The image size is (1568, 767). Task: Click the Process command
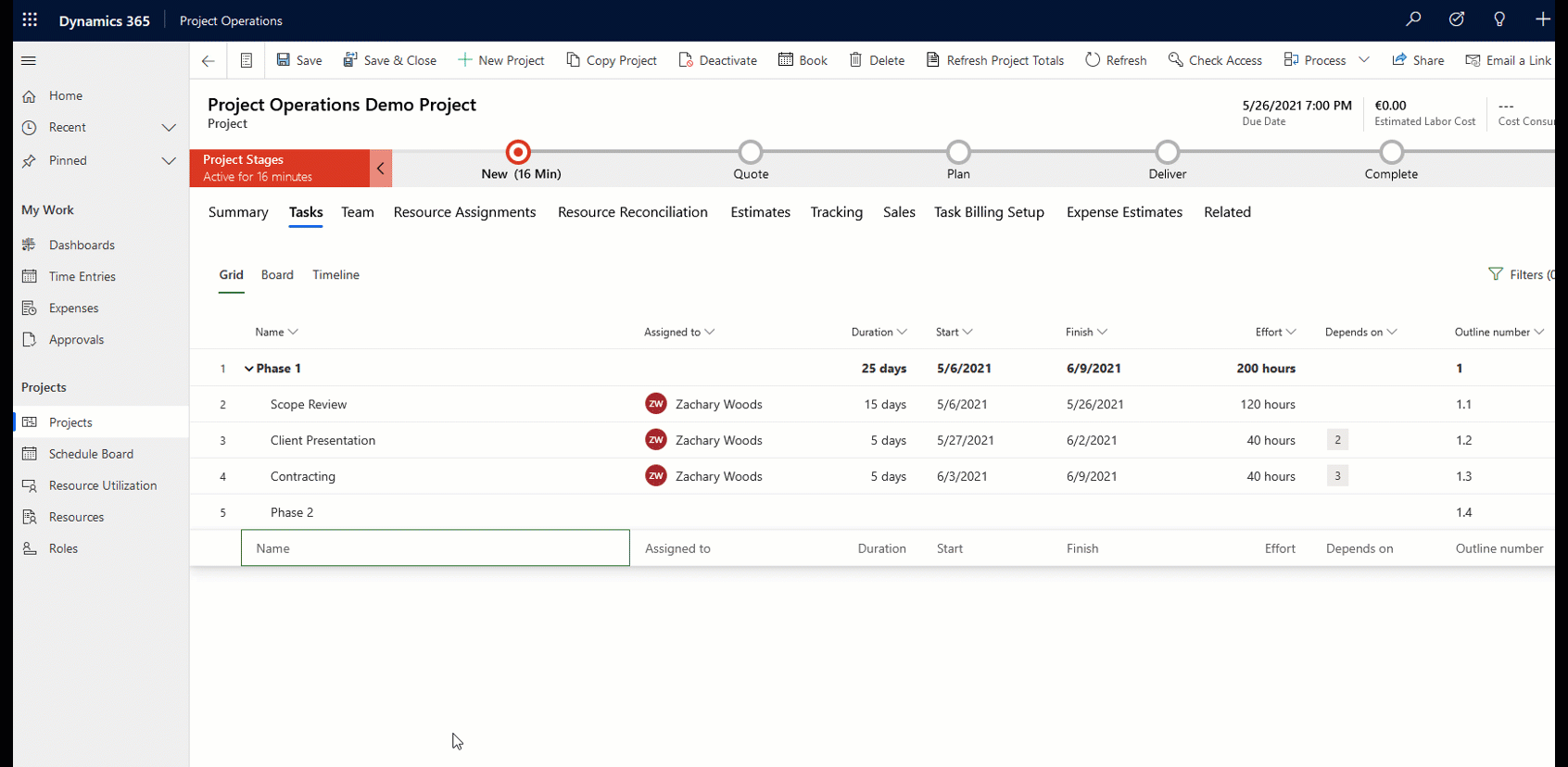[x=1314, y=60]
